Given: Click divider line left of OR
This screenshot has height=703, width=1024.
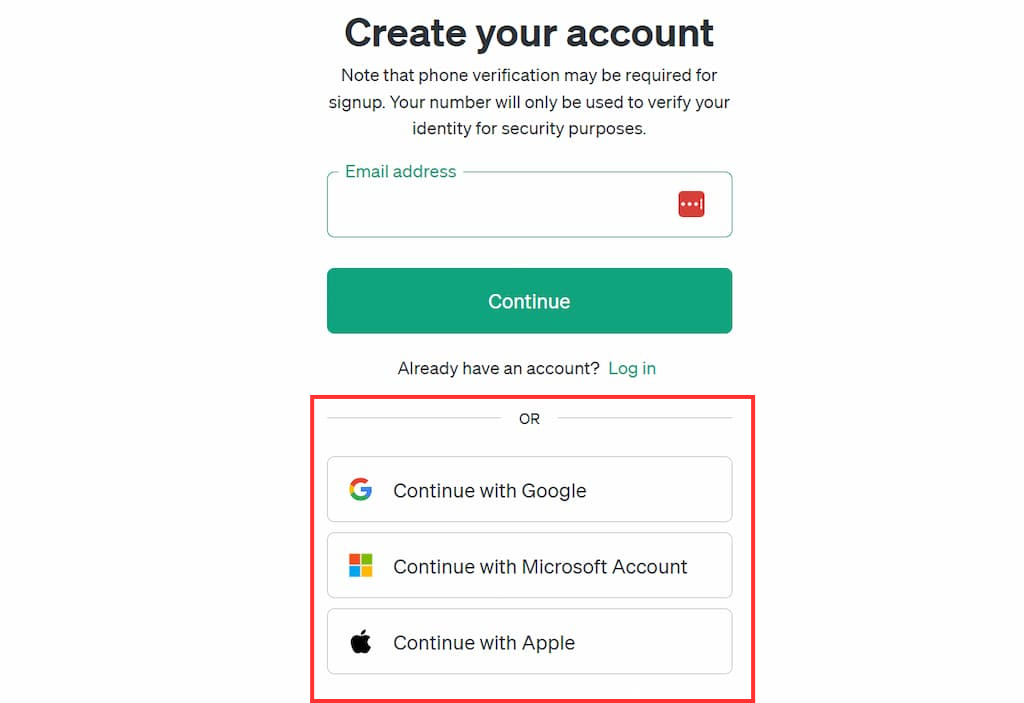Looking at the screenshot, I should (414, 418).
